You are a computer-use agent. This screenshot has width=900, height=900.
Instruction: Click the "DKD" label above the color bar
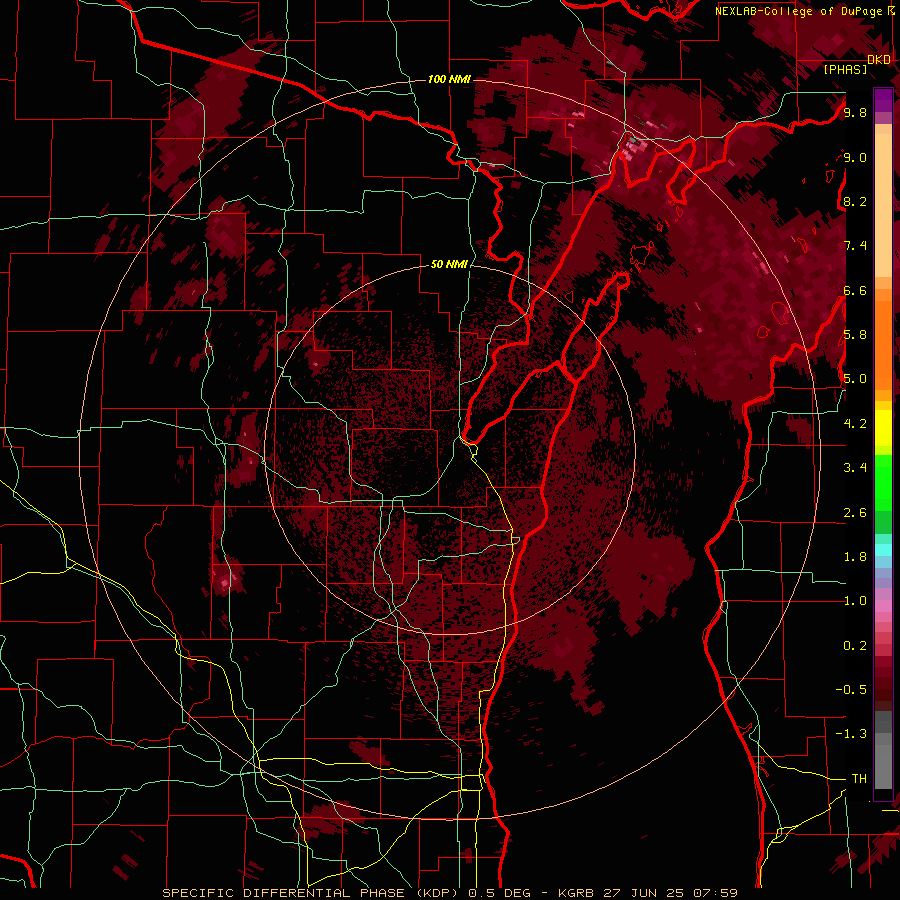879,60
